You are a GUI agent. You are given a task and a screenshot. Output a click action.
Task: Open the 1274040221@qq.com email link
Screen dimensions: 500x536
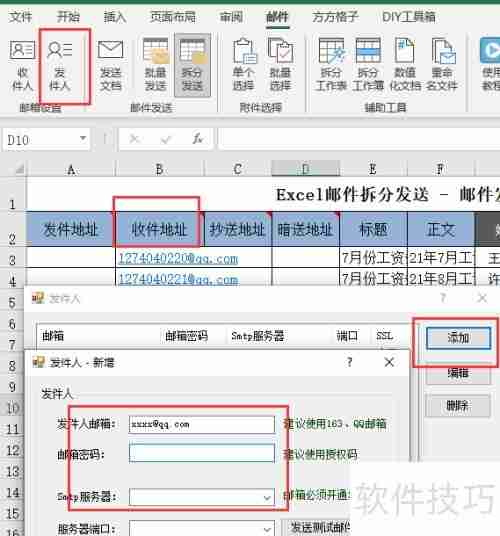pyautogui.click(x=178, y=279)
